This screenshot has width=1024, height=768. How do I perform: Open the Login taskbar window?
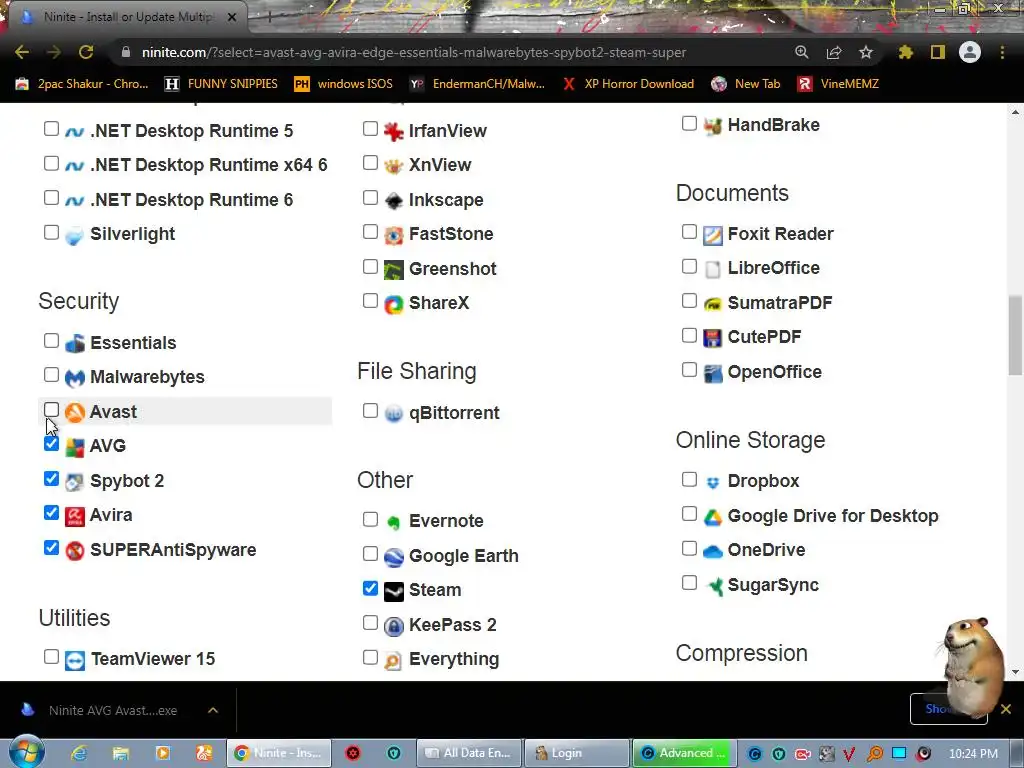pos(576,753)
